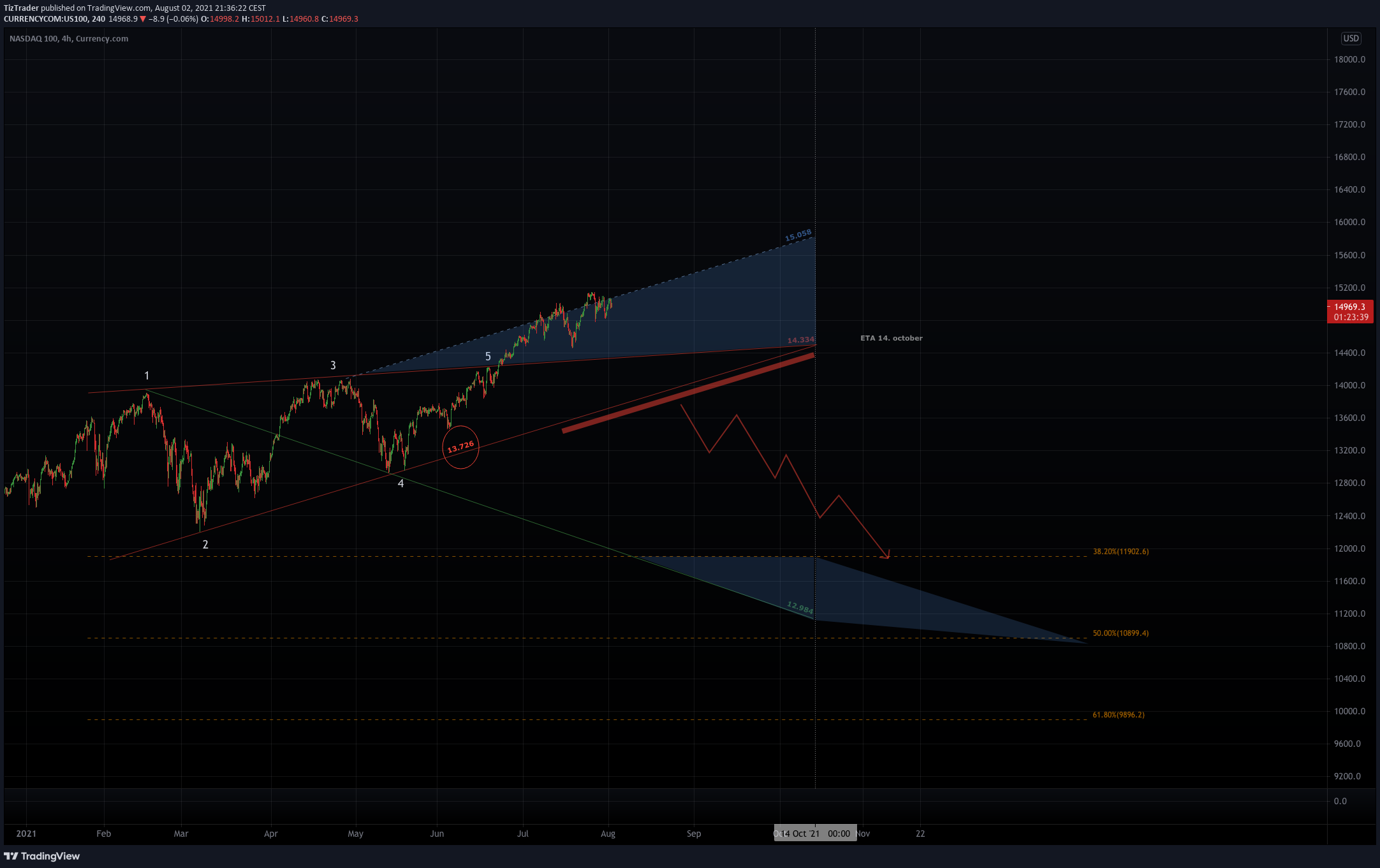This screenshot has height=868, width=1380.
Task: Click the 2021 label on time axis
Action: point(26,834)
